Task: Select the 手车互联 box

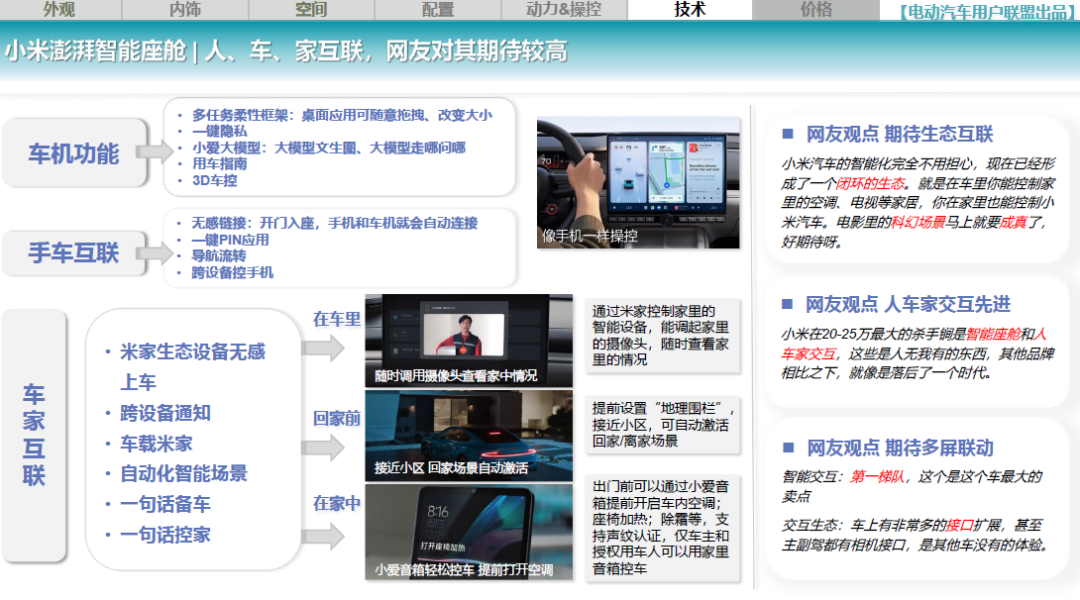Action: 74,253
